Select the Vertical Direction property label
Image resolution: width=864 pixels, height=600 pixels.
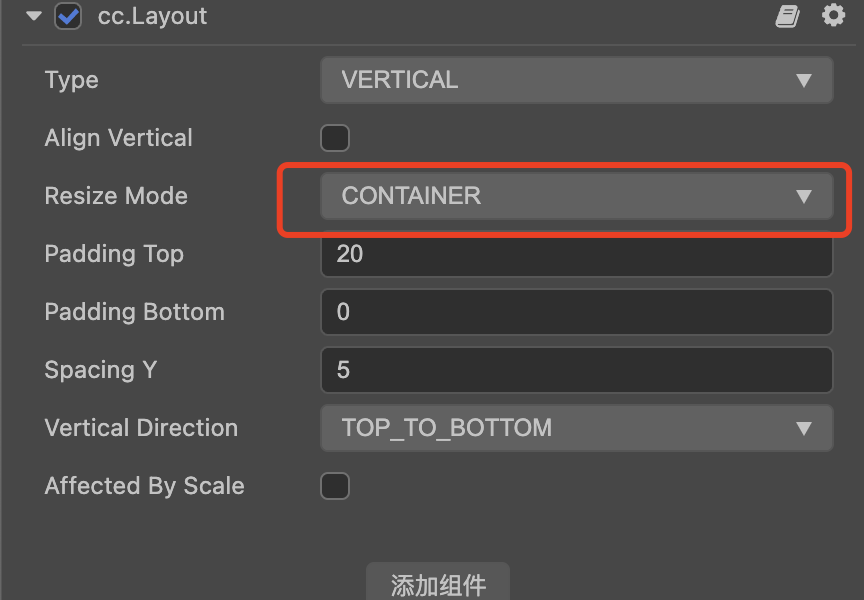[141, 428]
